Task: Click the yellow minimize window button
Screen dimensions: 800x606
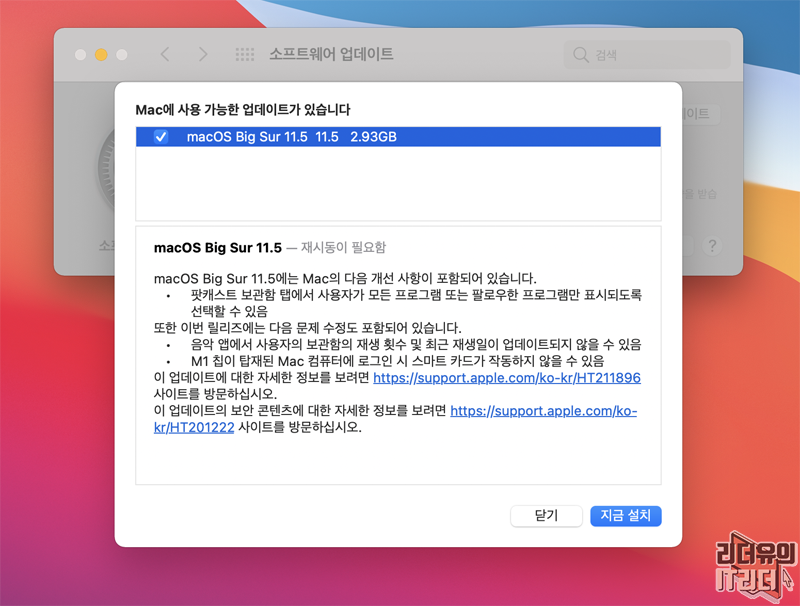Action: (x=101, y=55)
